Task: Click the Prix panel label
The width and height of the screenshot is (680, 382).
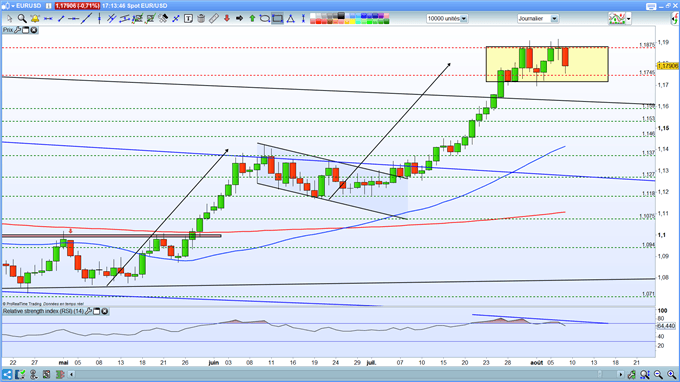Action: click(x=8, y=30)
